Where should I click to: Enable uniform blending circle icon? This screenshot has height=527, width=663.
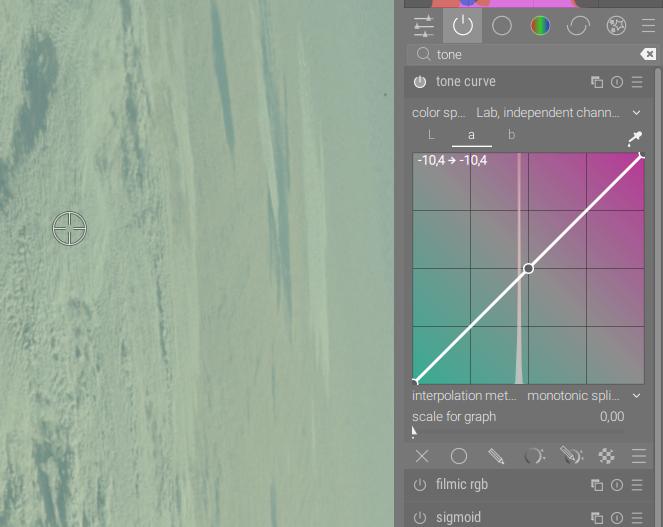tap(459, 456)
